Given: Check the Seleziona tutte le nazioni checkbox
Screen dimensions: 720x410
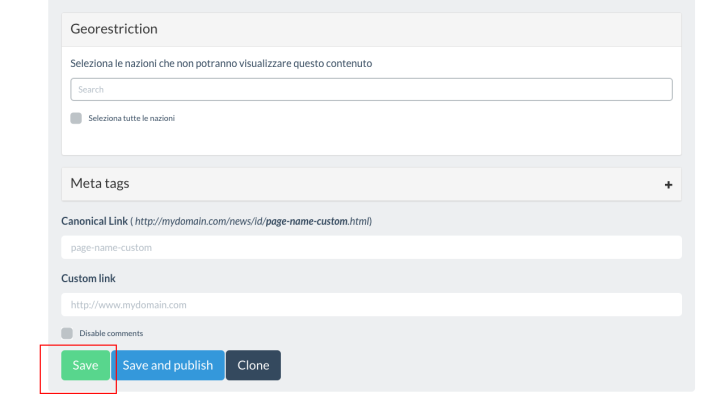Looking at the screenshot, I should 76,117.
